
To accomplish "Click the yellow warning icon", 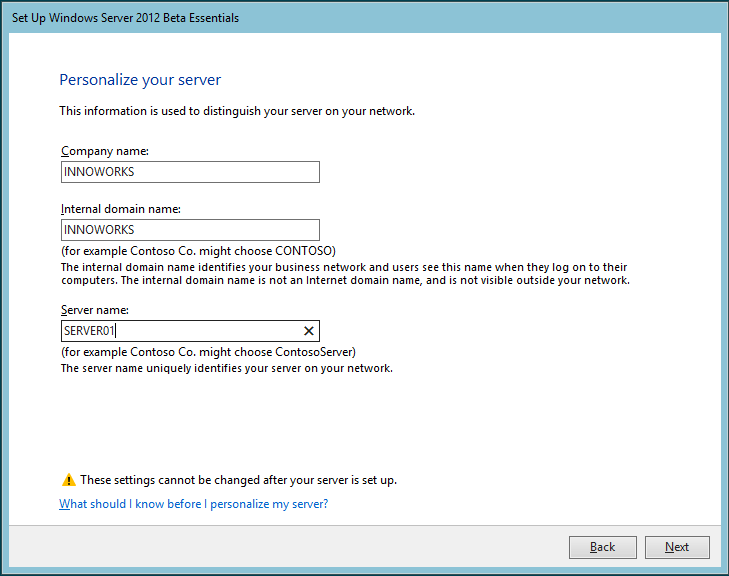I will pyautogui.click(x=68, y=480).
